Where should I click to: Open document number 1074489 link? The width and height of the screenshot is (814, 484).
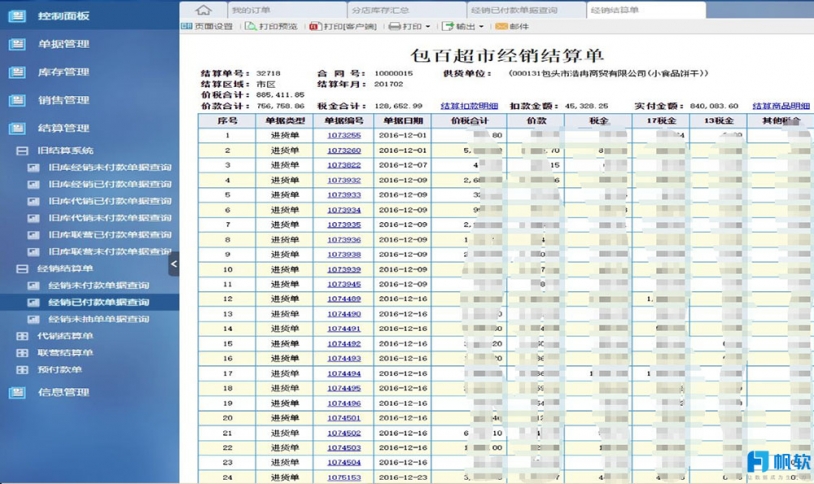point(344,299)
